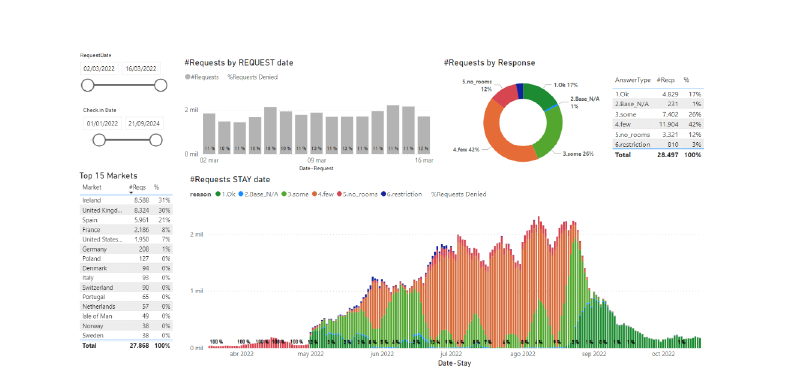The width and height of the screenshot is (800, 389).
Task: Click the 09 mar bar in REQUEST date chart
Action: coord(316,133)
